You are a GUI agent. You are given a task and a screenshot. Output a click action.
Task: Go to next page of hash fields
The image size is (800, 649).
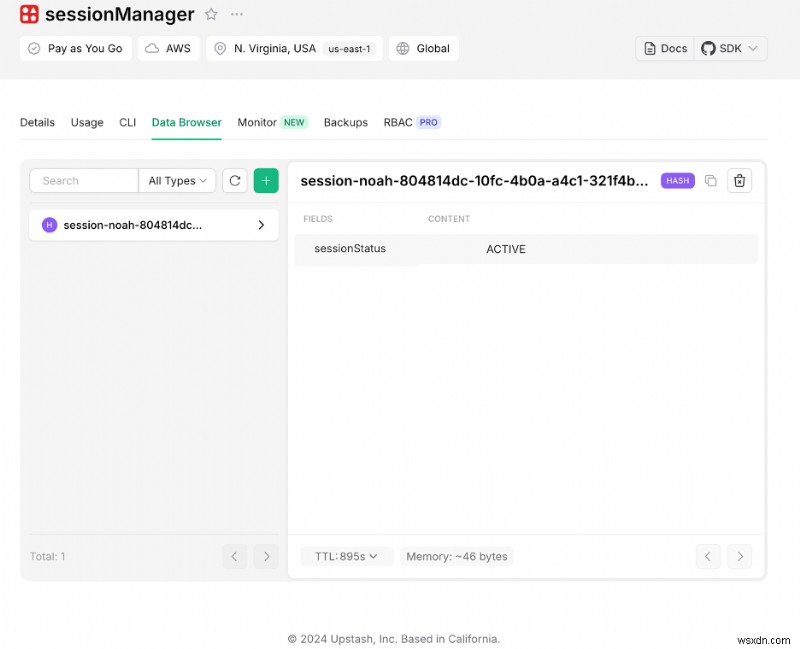click(x=740, y=556)
